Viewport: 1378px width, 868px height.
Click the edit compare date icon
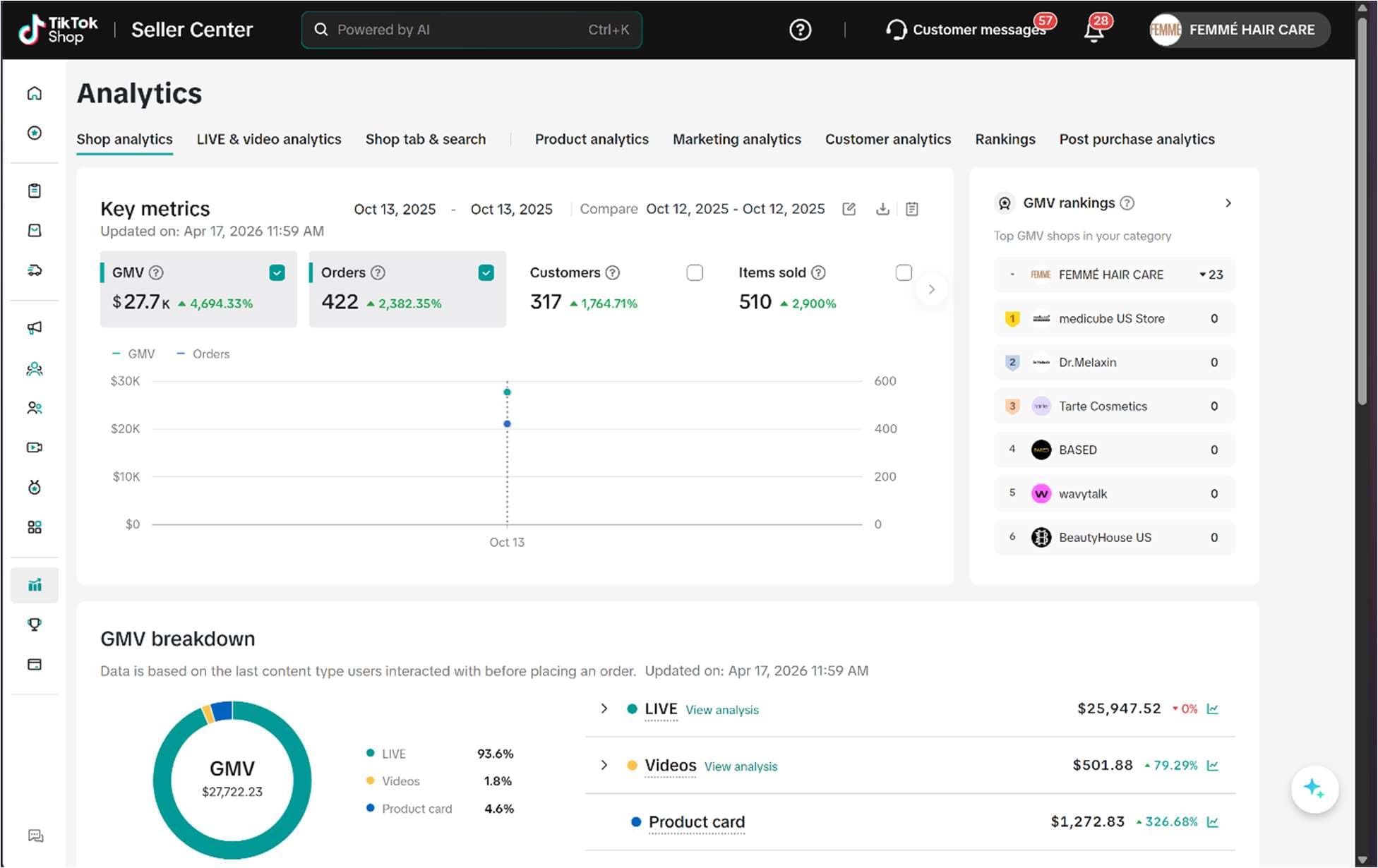pos(849,209)
